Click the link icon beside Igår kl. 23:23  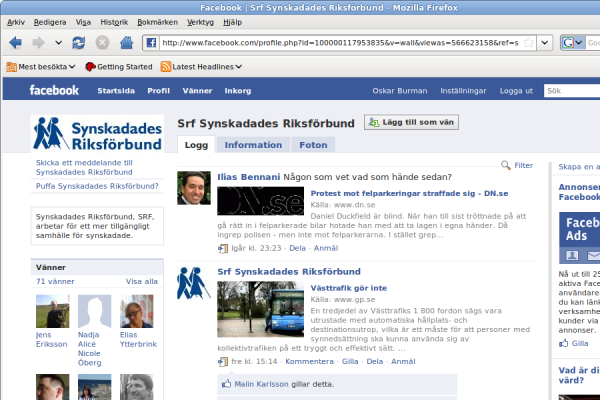[x=223, y=248]
